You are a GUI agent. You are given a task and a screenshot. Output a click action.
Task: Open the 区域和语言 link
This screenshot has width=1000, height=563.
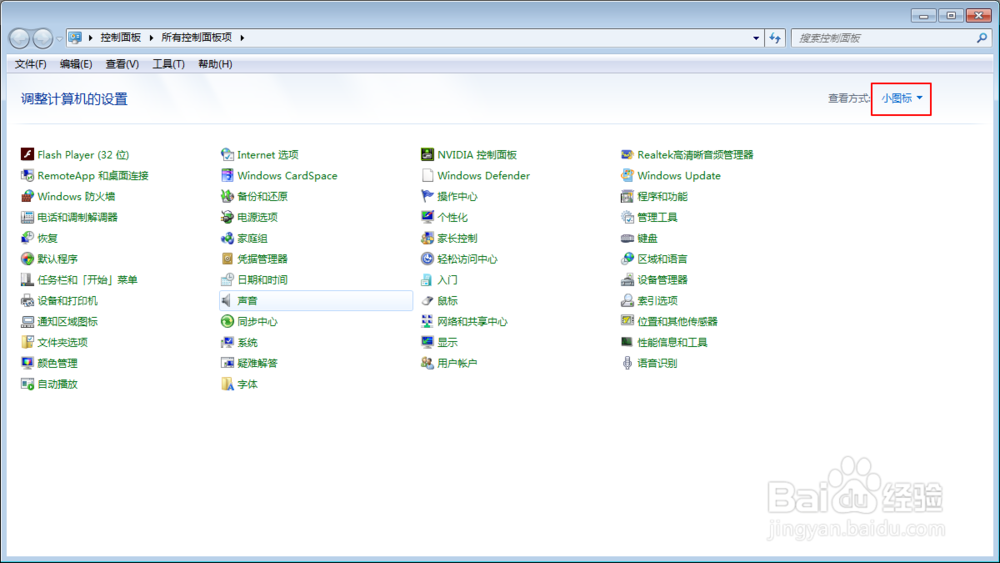(662, 259)
